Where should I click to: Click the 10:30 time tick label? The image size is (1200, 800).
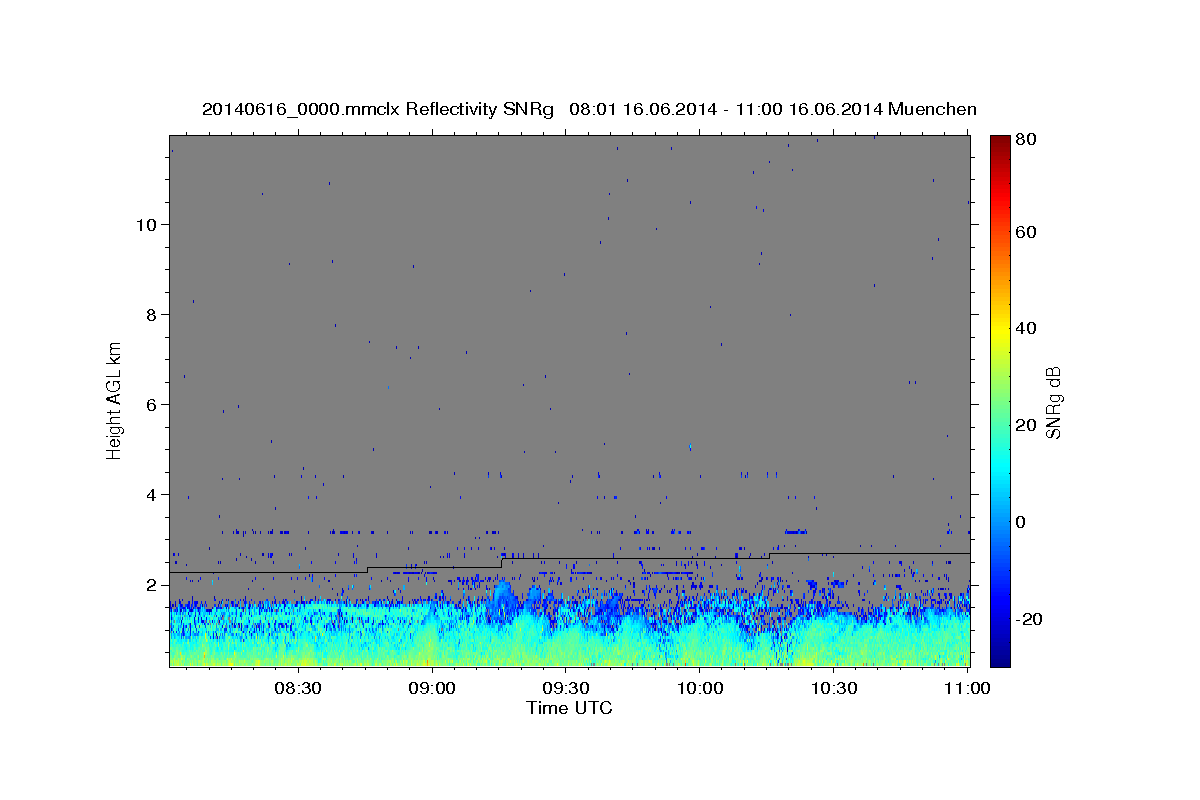834,688
